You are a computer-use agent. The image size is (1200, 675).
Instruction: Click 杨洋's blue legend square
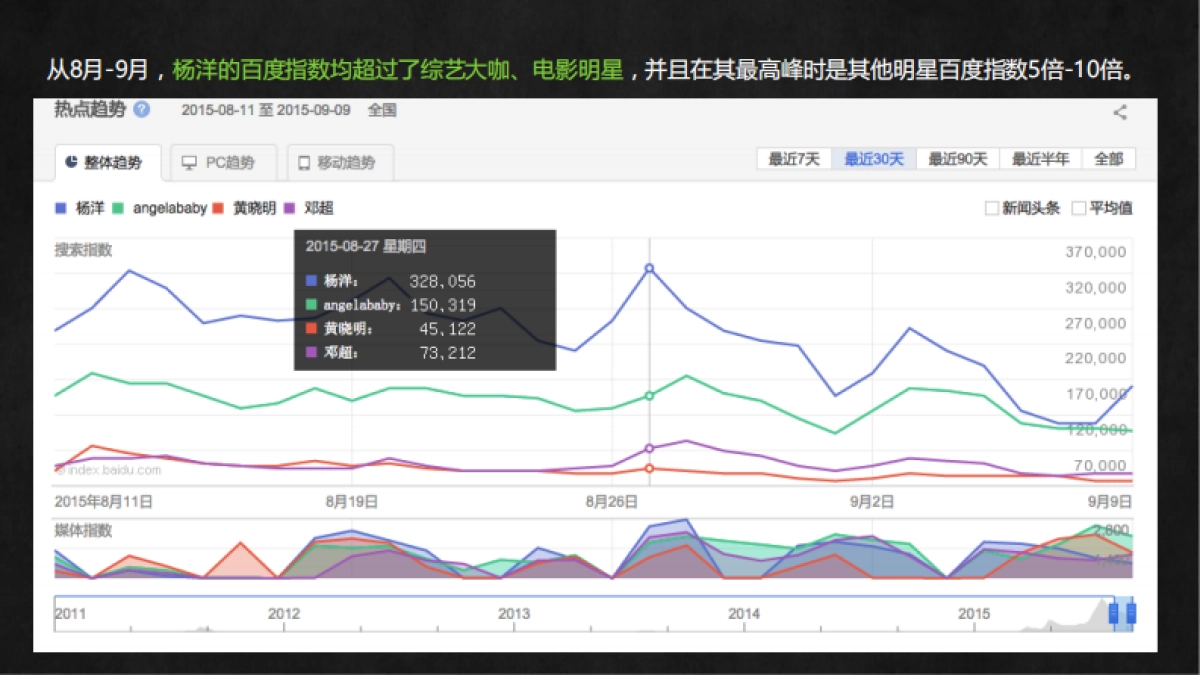click(x=57, y=207)
